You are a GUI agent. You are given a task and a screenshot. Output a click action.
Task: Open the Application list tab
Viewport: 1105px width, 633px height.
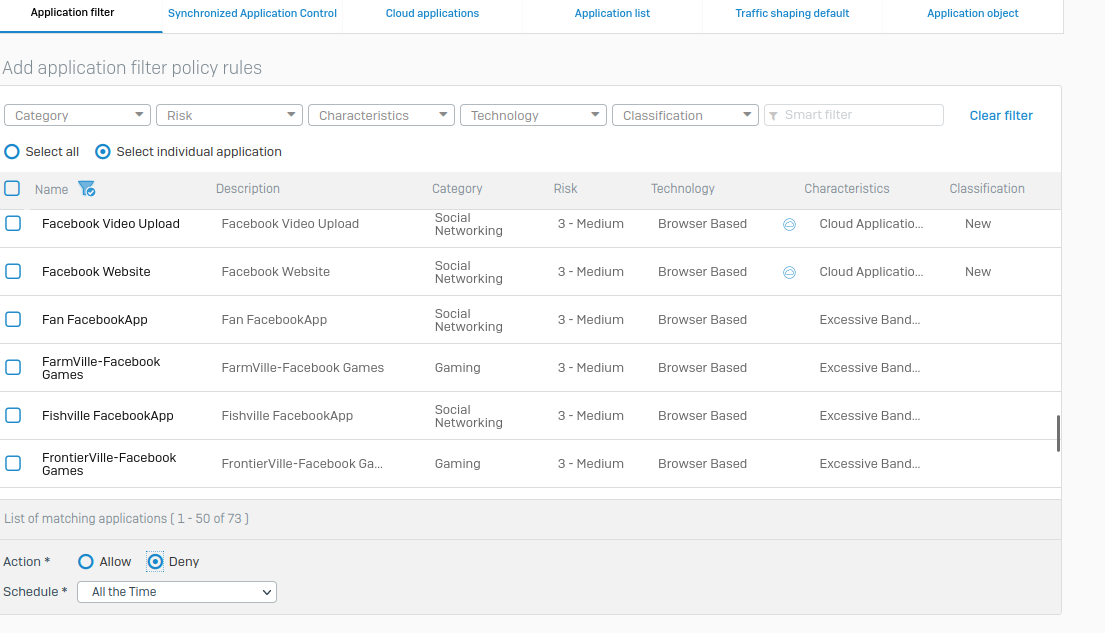612,13
